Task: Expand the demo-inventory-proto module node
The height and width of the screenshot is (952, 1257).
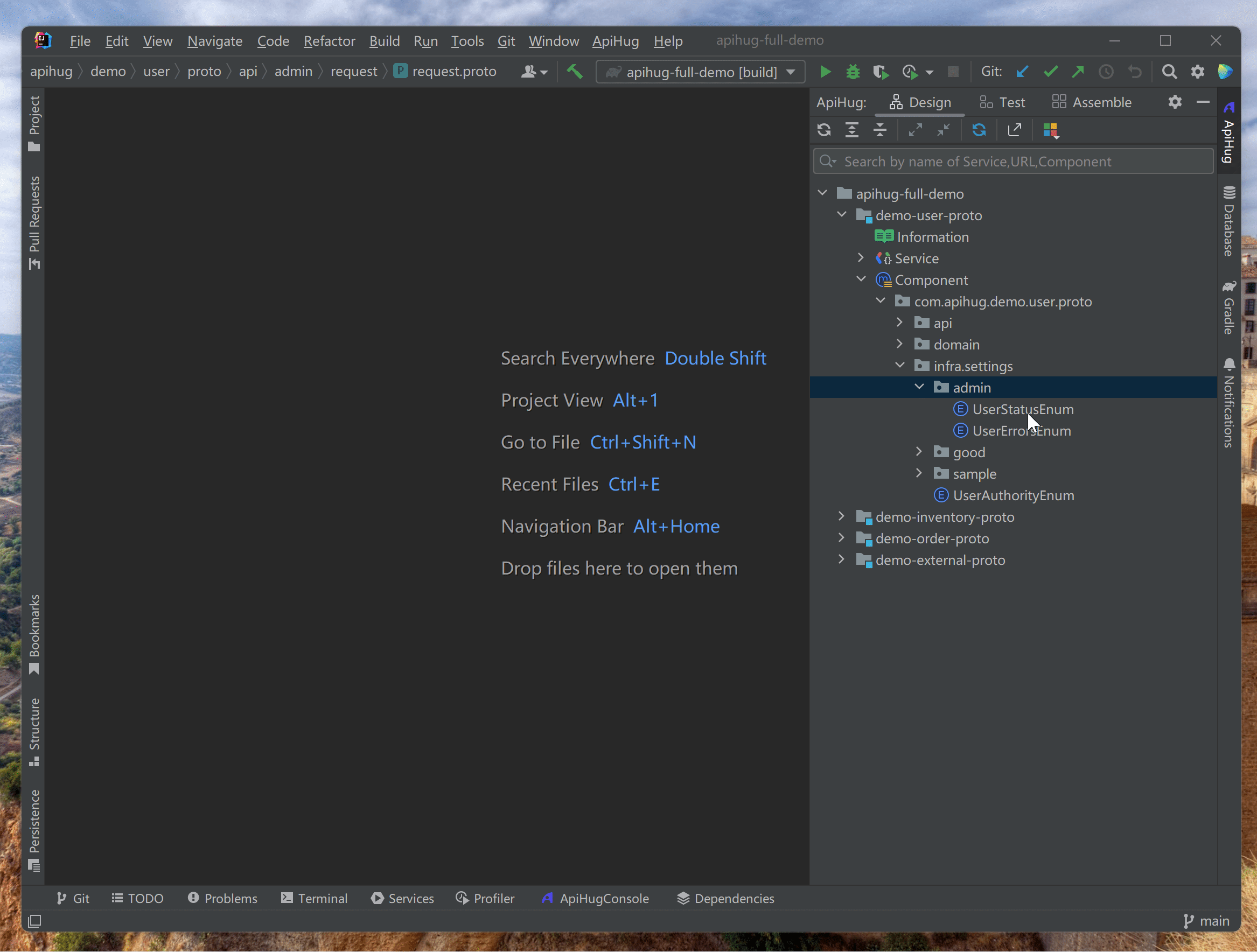Action: point(842,516)
